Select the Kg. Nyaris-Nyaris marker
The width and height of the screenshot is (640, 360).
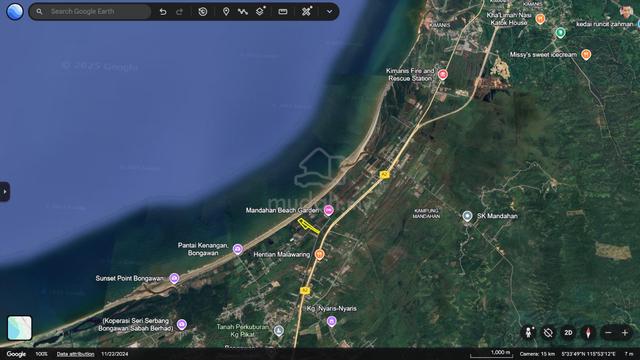coord(331,321)
